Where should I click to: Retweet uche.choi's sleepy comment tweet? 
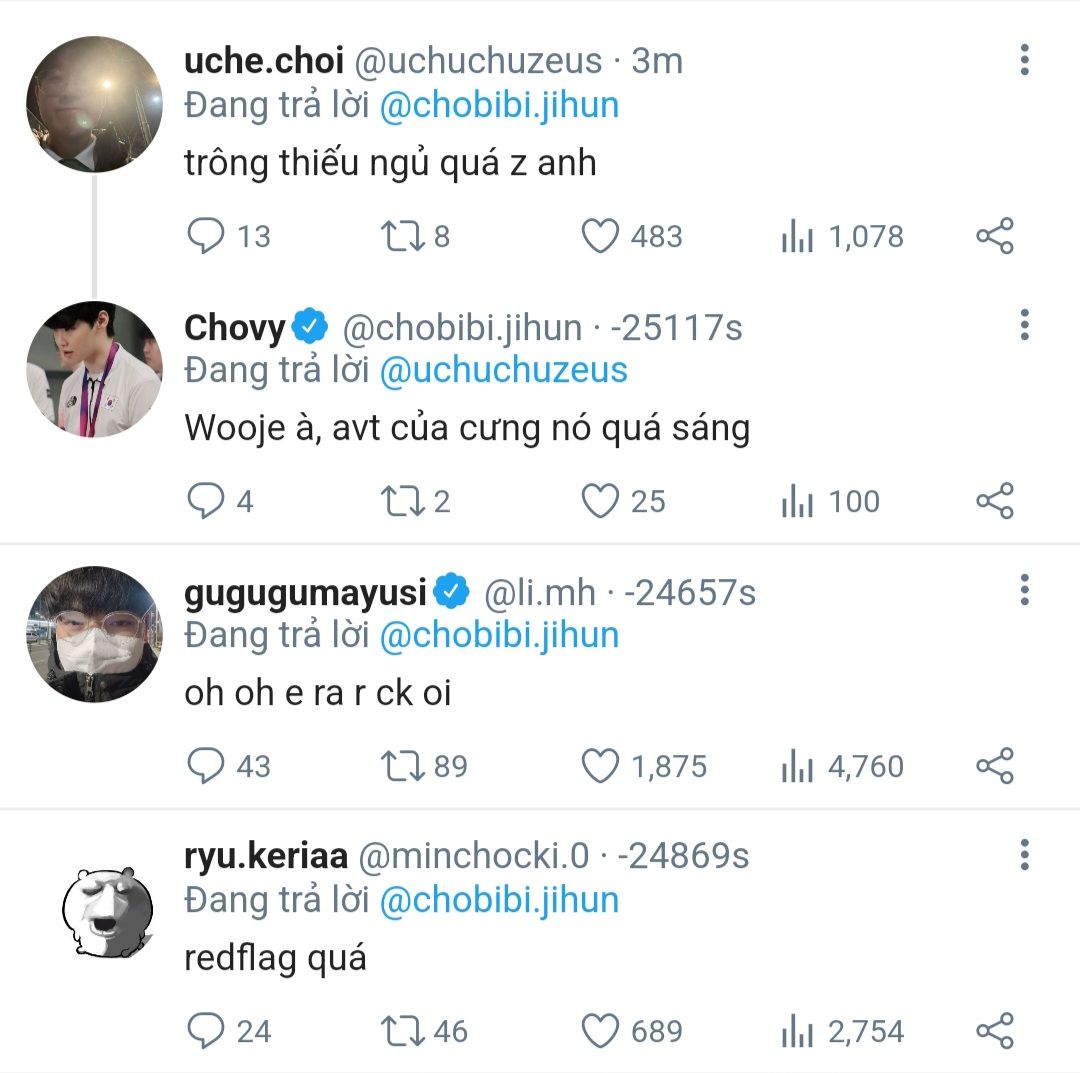tap(402, 236)
